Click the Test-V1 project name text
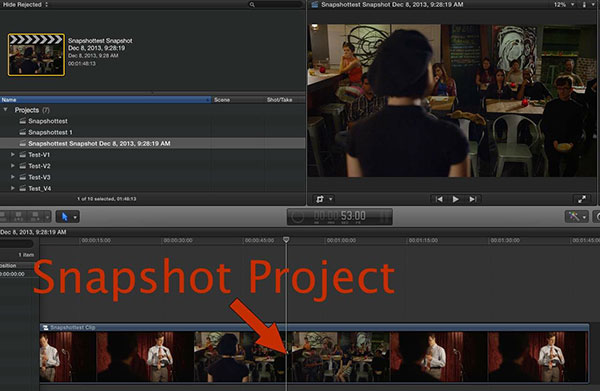600x391 pixels. point(39,155)
